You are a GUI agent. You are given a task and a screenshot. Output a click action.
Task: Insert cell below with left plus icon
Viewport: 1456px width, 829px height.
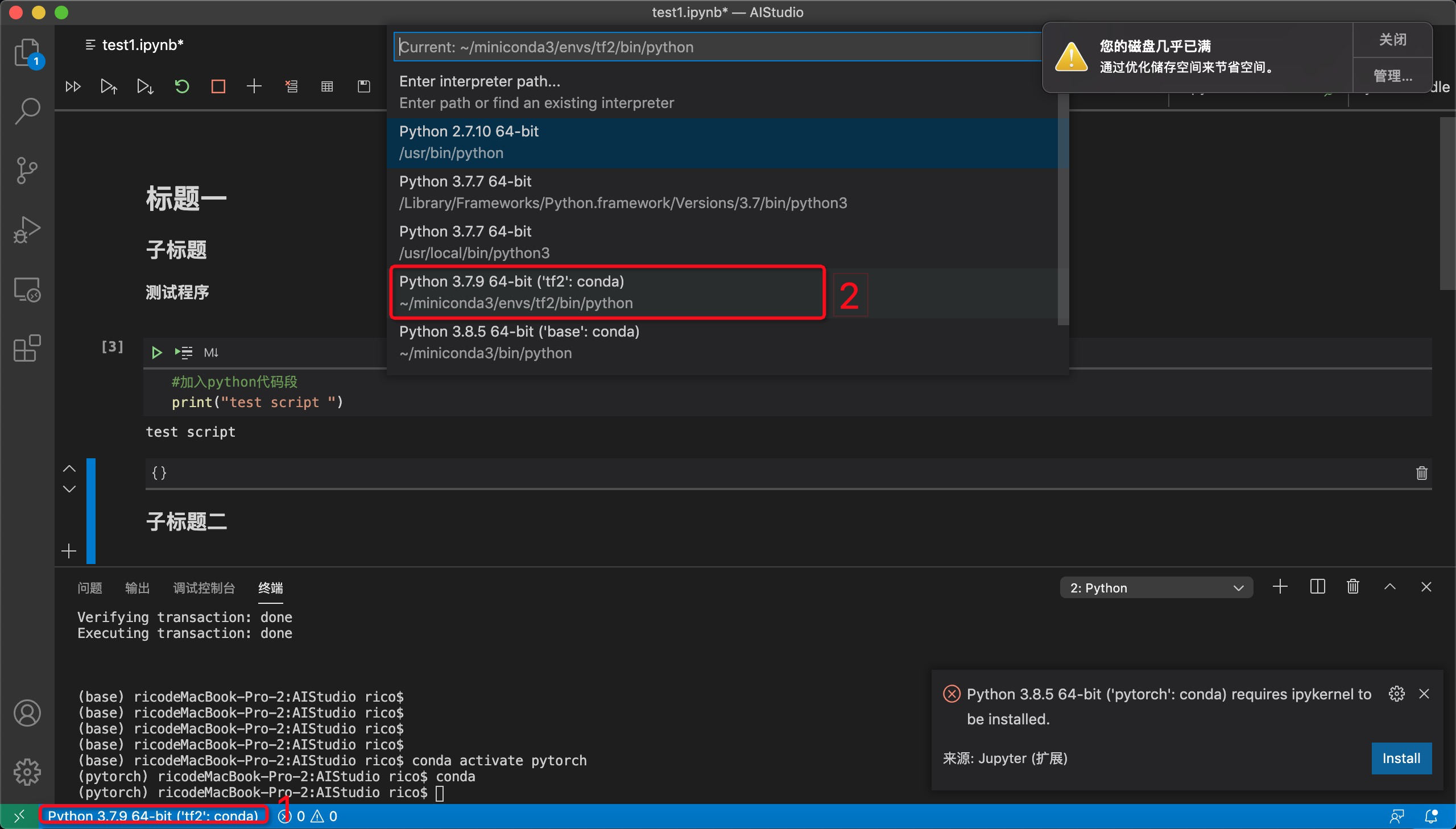(x=69, y=550)
